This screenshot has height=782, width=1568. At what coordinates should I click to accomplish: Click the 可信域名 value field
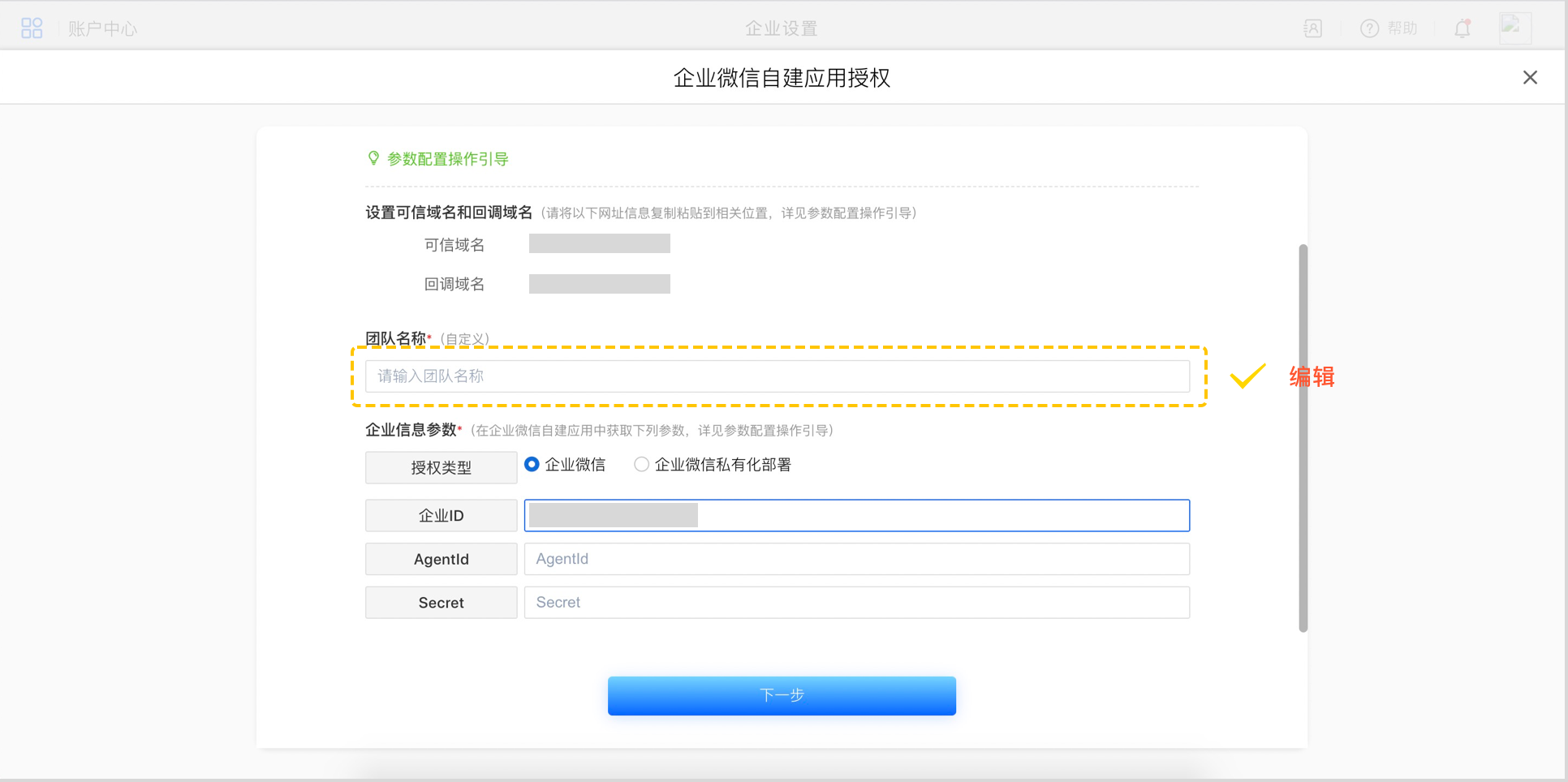click(x=599, y=244)
